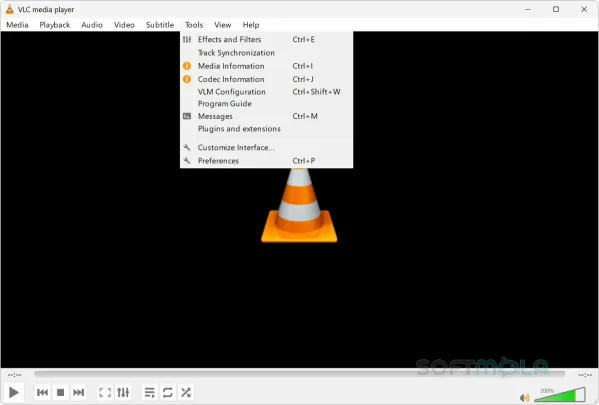Toggle loop repeat mode icon
This screenshot has width=599, height=405.
pos(168,392)
